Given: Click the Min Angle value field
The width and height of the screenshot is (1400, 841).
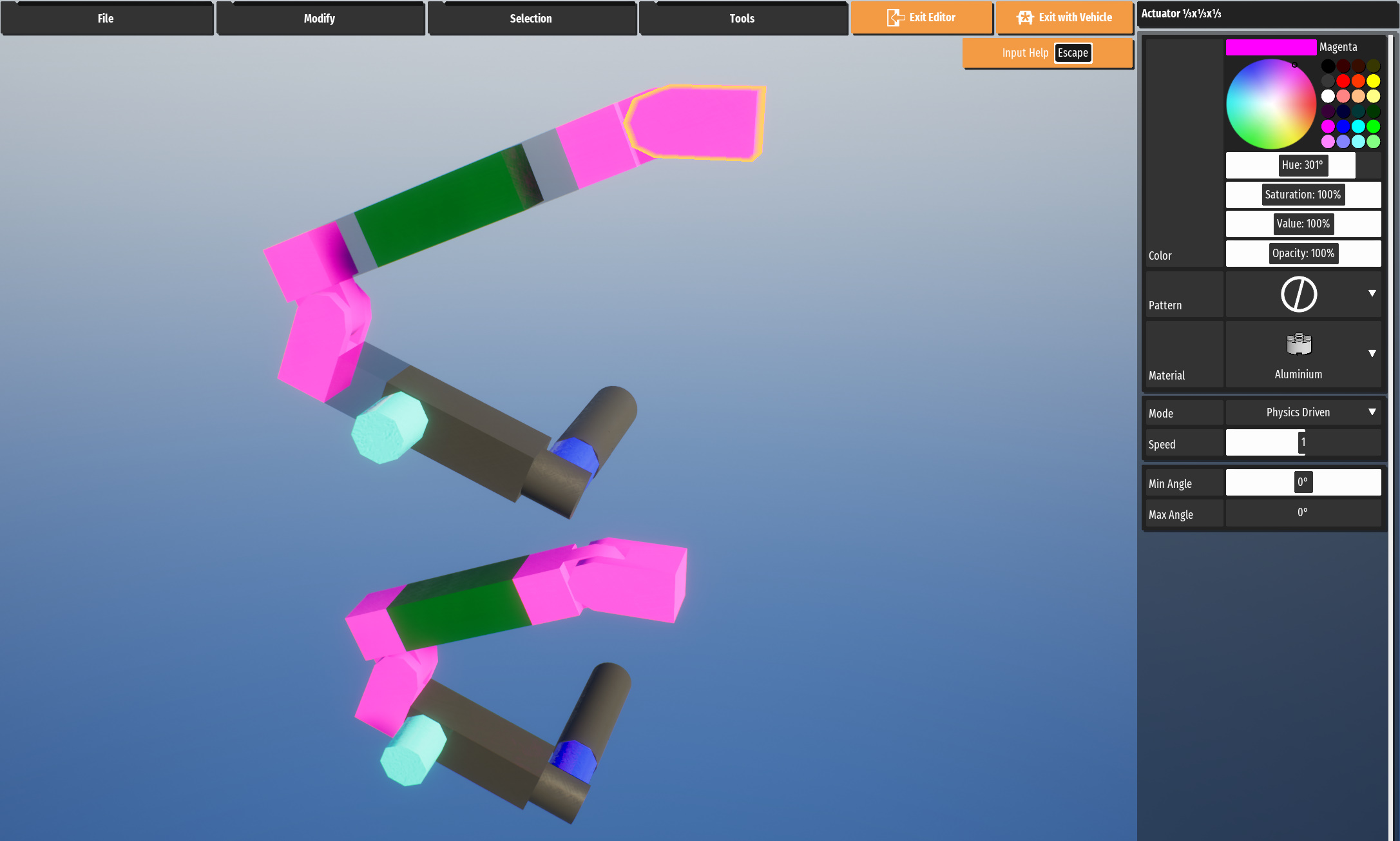Looking at the screenshot, I should click(1303, 482).
